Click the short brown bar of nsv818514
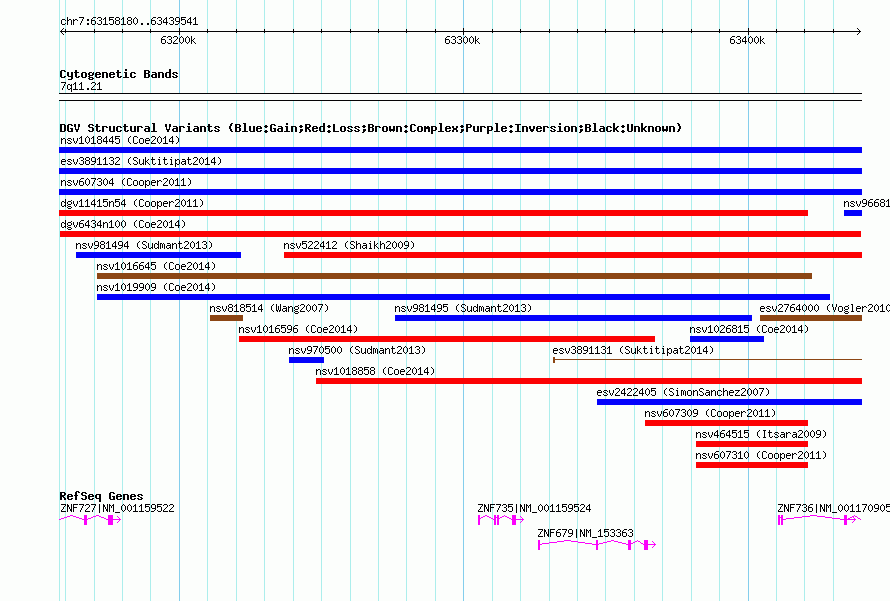The height and width of the screenshot is (601, 890). pyautogui.click(x=226, y=318)
